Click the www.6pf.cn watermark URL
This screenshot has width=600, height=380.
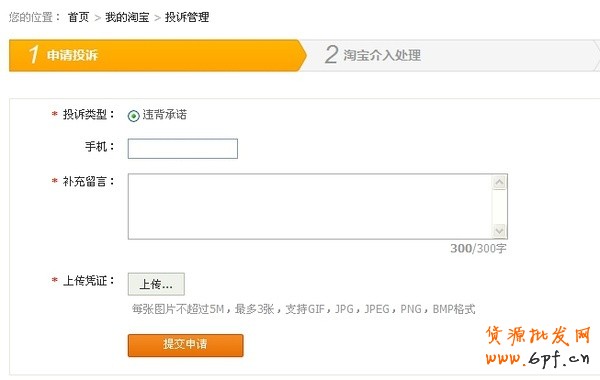point(537,358)
